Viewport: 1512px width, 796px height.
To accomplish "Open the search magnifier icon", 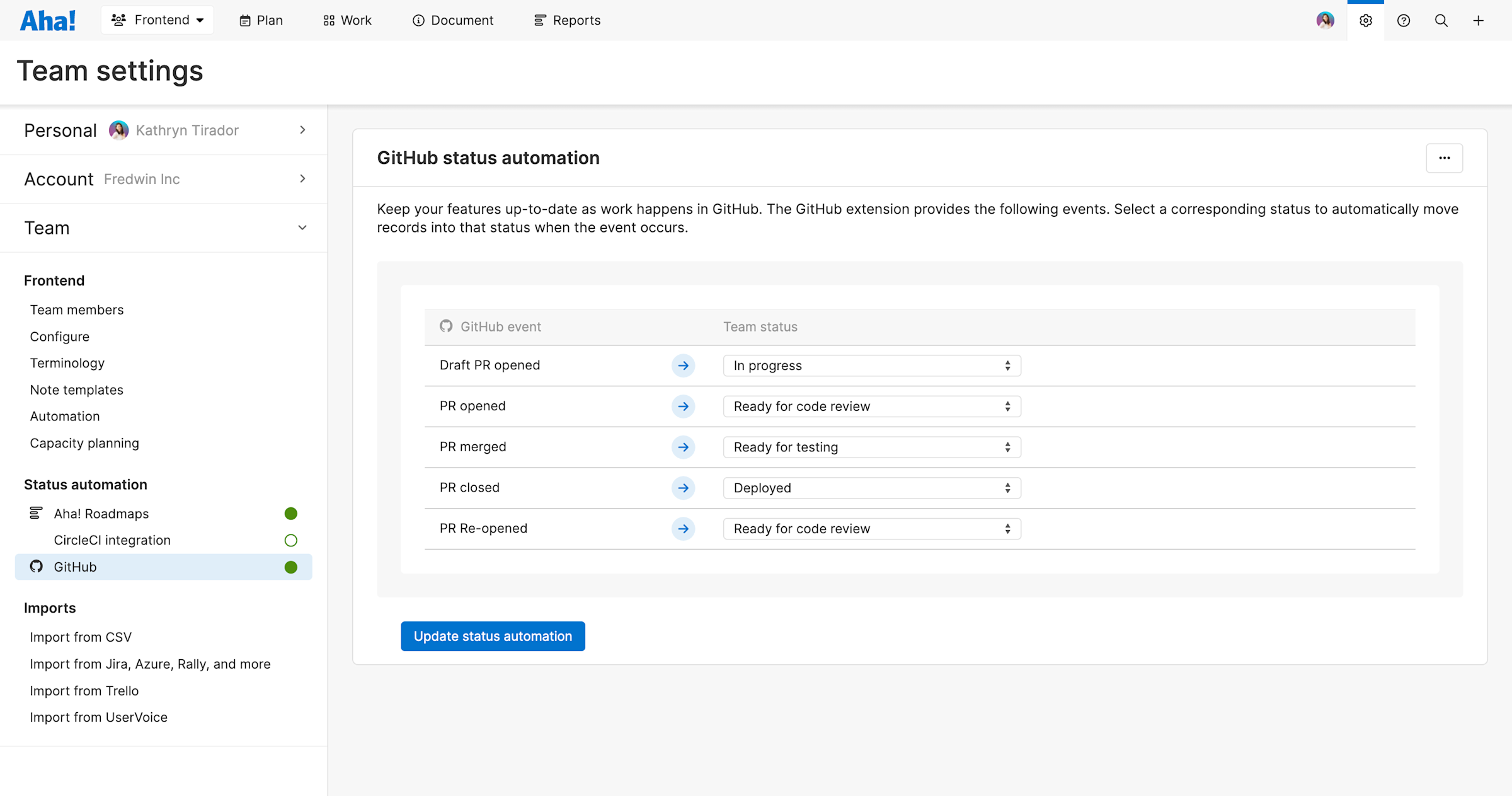I will tap(1441, 20).
